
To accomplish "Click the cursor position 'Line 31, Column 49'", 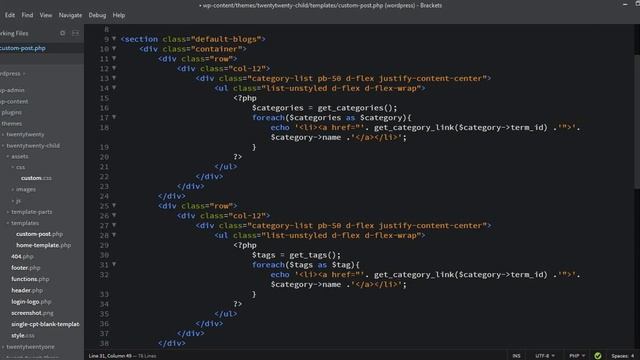I will click(x=110, y=356).
